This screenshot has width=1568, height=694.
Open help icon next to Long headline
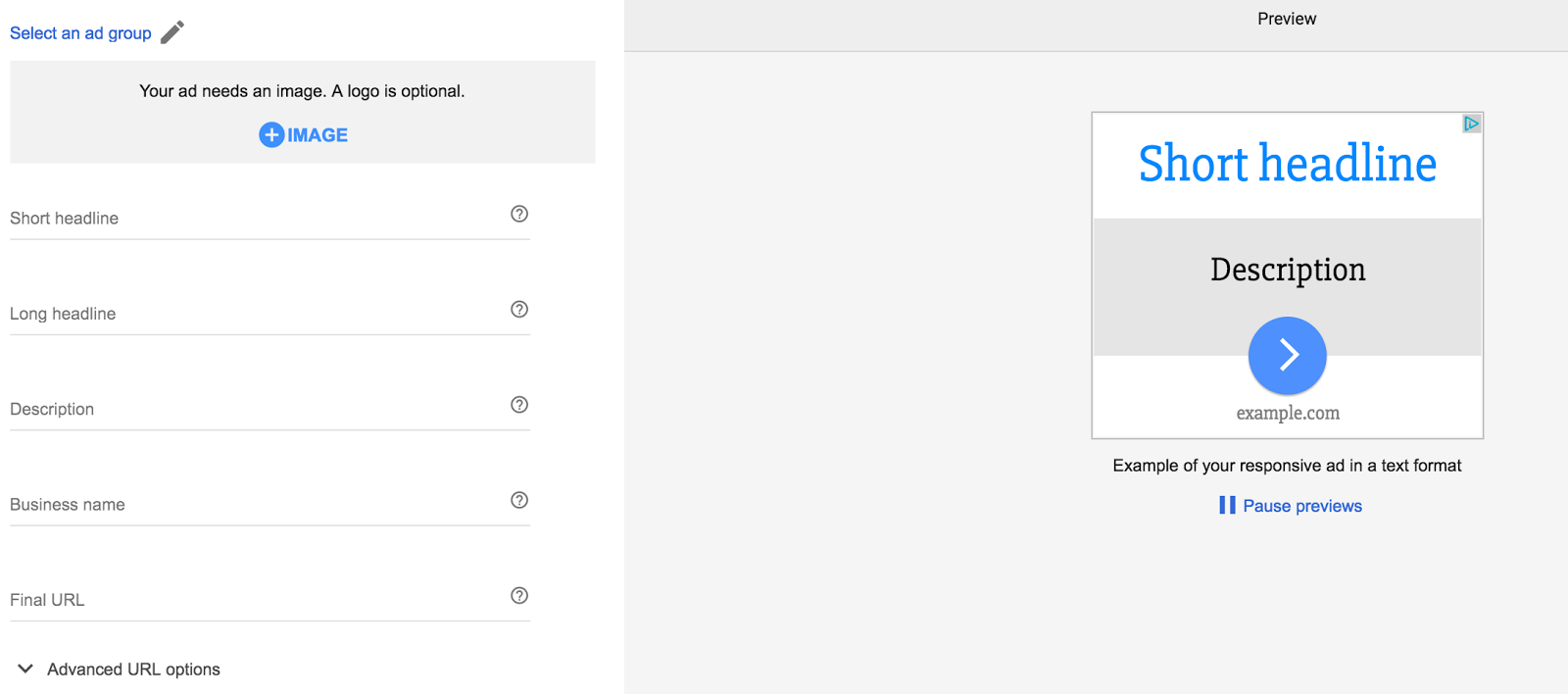(x=519, y=309)
